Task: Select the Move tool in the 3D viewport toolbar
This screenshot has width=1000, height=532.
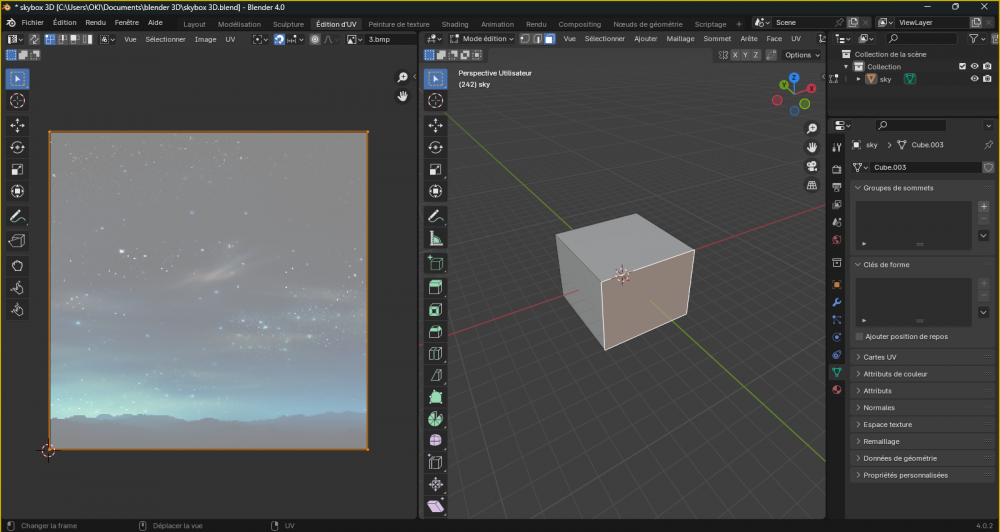Action: 436,125
